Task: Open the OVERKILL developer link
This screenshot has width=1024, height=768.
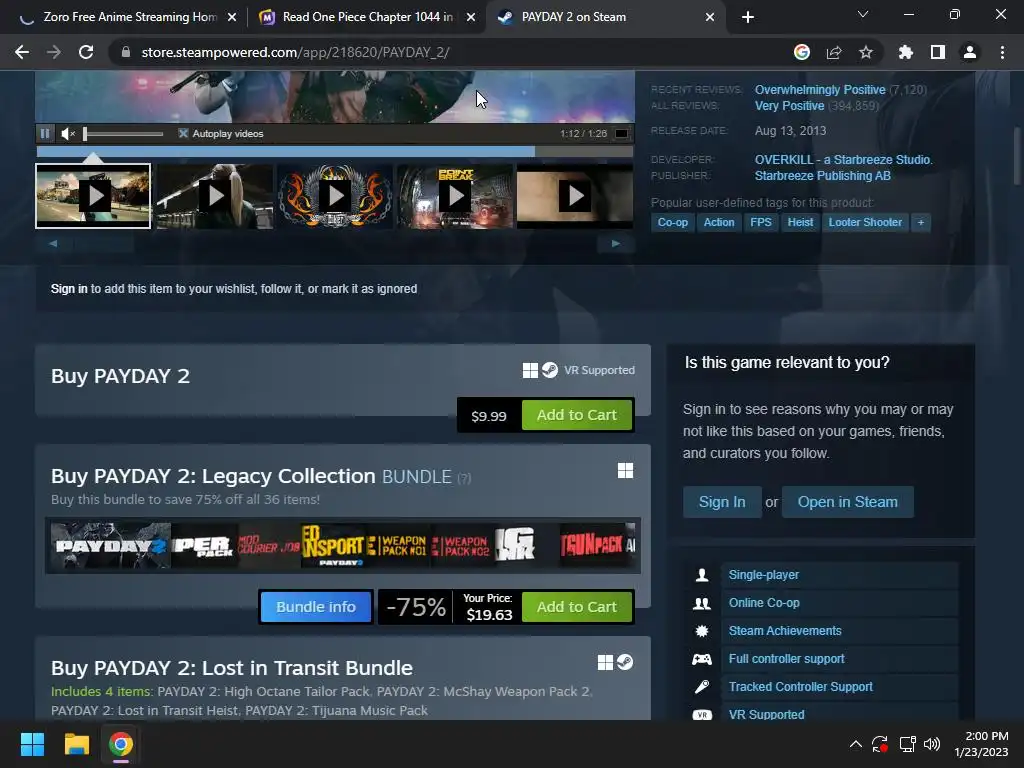Action: [842, 159]
